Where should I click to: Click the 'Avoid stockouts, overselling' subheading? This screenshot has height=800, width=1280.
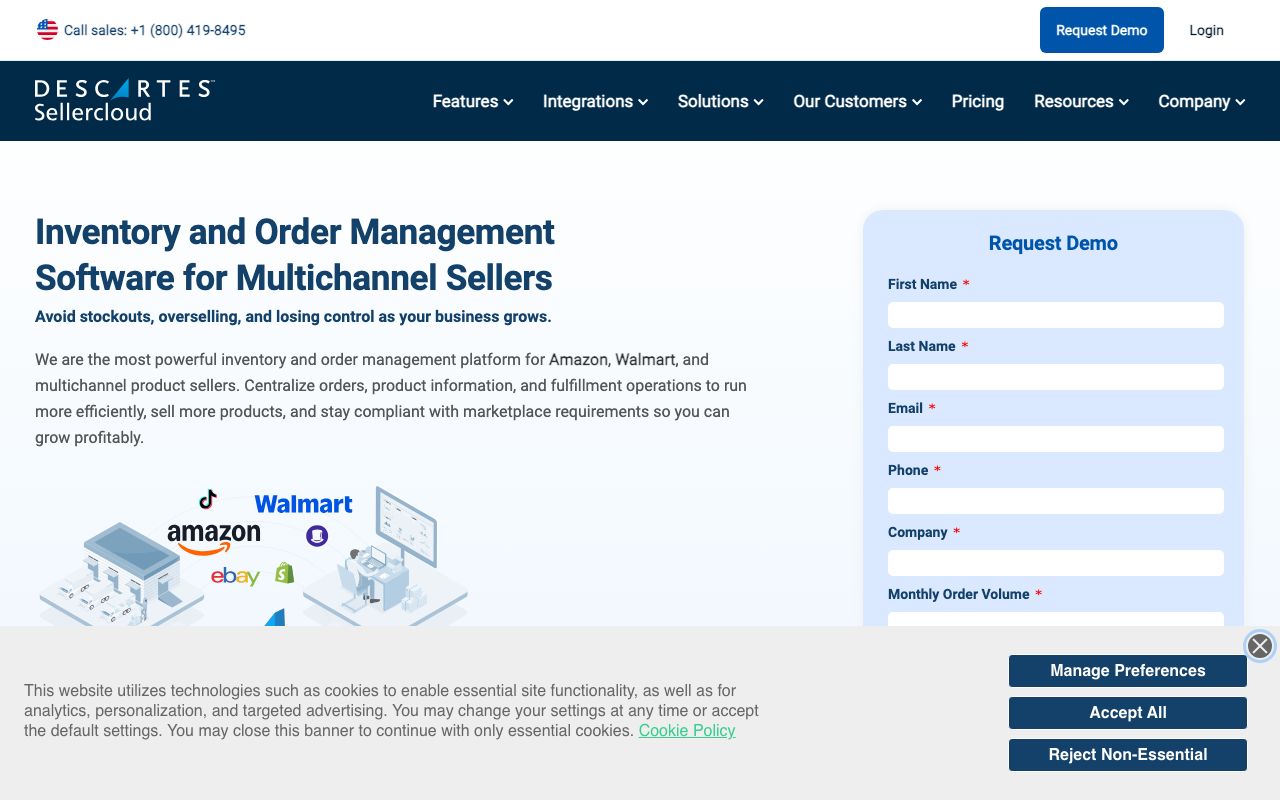point(293,316)
